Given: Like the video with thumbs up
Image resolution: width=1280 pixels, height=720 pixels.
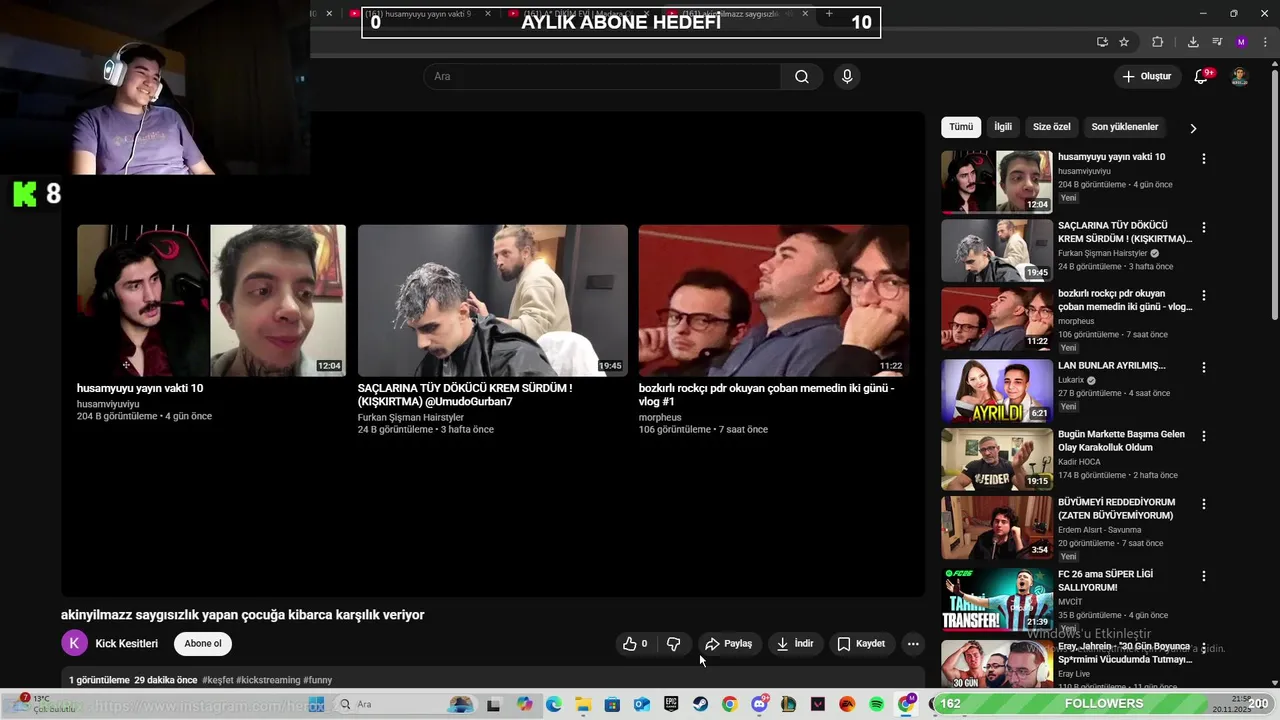Looking at the screenshot, I should coord(635,644).
